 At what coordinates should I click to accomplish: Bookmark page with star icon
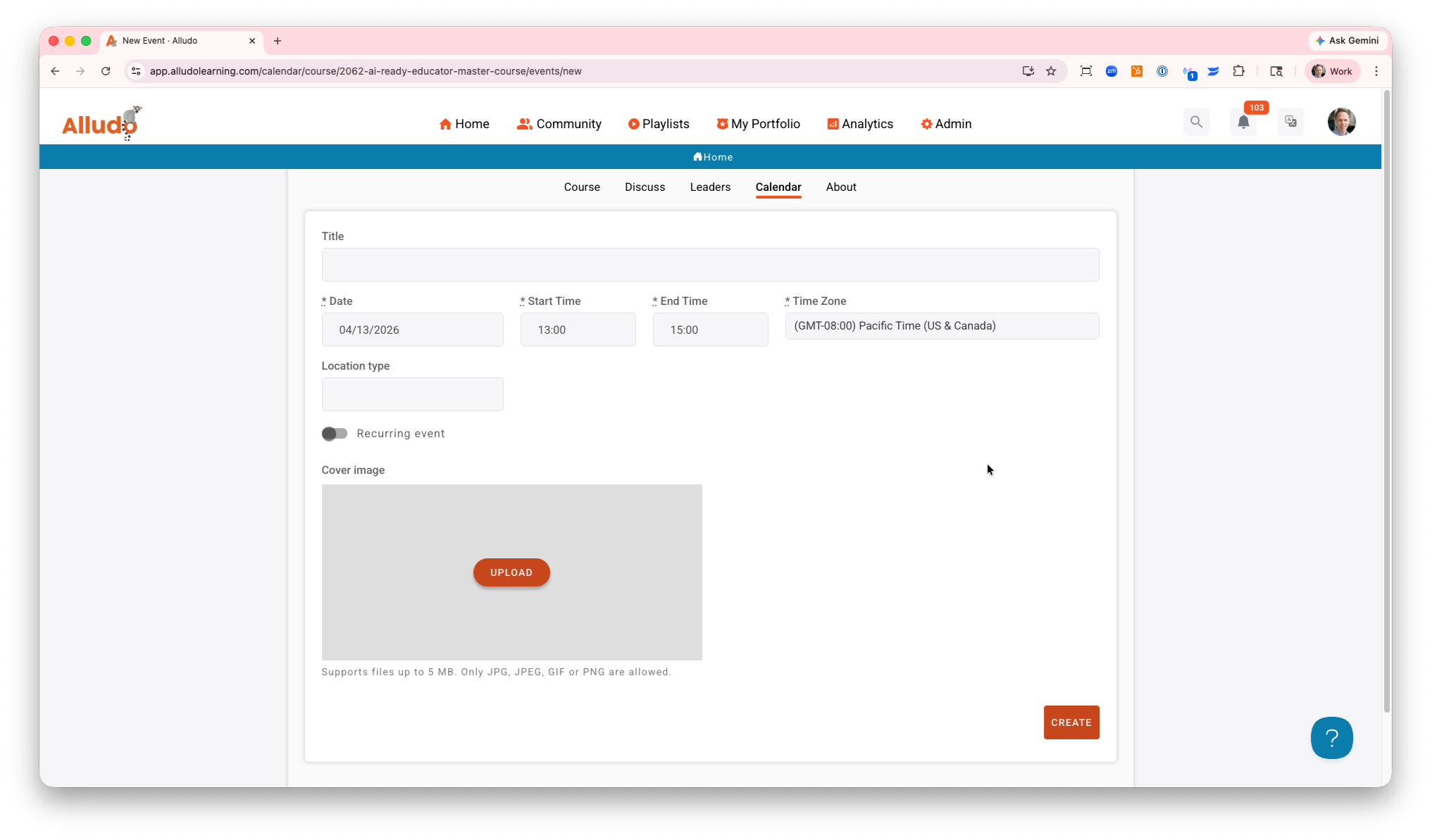1051,71
